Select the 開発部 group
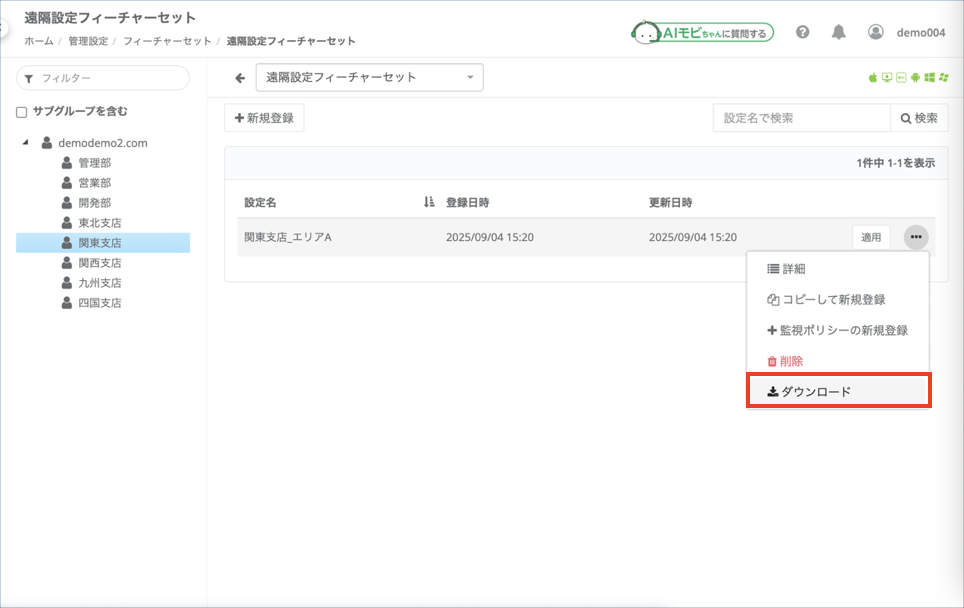 click(95, 203)
